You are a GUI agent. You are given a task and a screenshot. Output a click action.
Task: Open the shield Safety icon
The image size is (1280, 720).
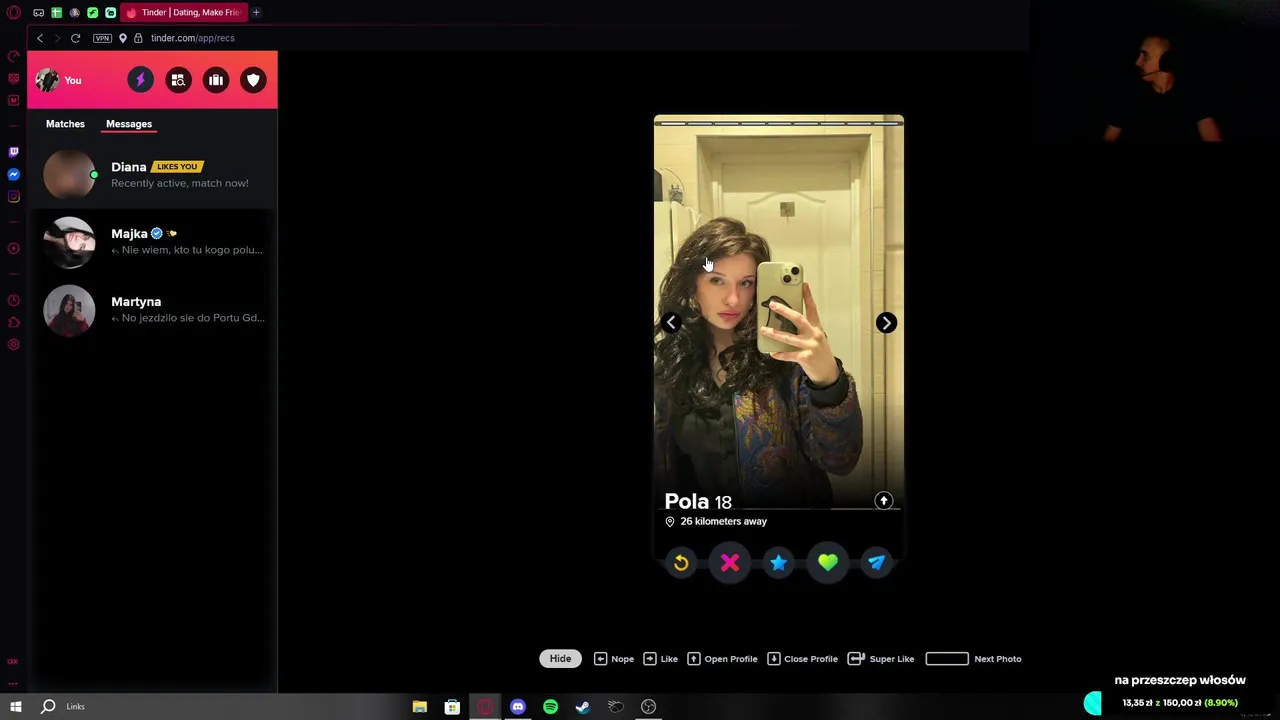[253, 80]
